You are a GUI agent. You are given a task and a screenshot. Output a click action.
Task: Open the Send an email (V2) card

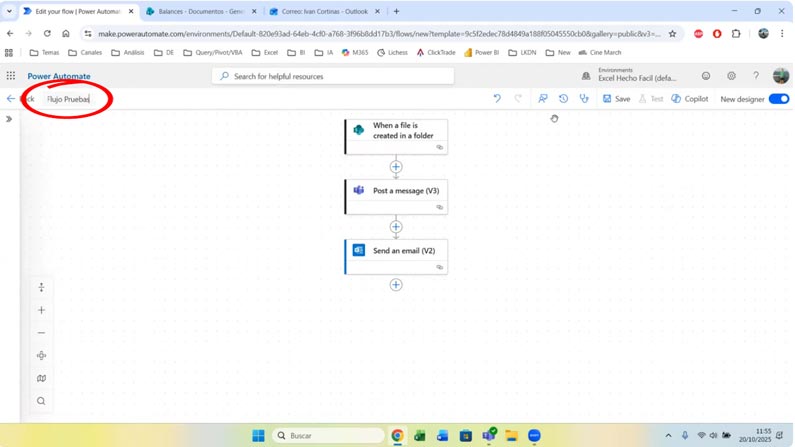pyautogui.click(x=396, y=256)
